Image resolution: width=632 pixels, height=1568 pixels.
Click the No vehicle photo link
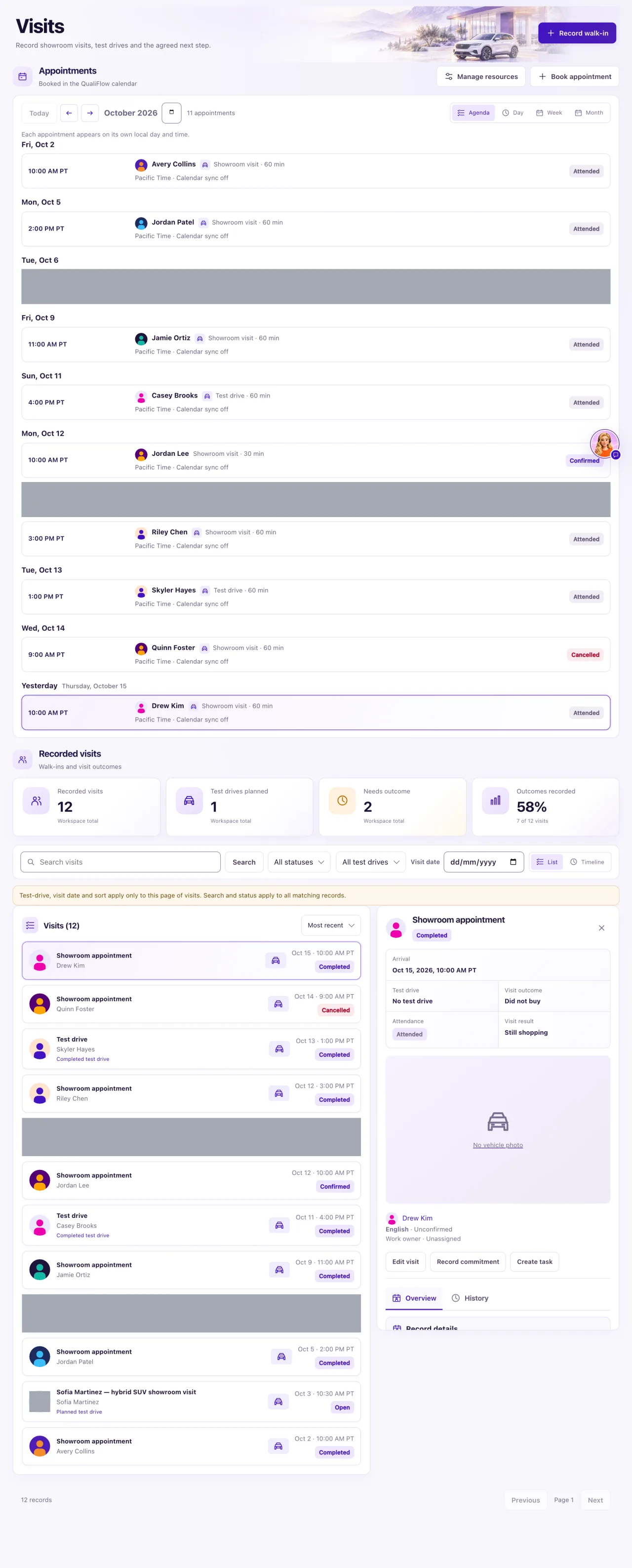498,1145
